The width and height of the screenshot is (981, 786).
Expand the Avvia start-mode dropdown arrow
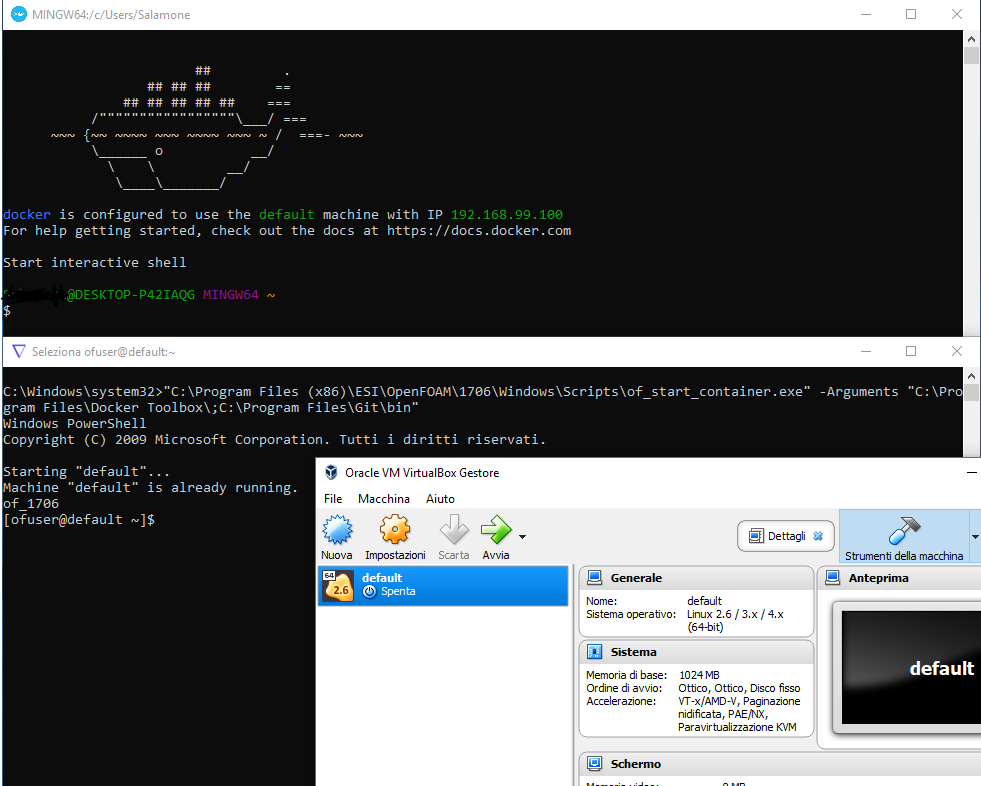(x=522, y=537)
